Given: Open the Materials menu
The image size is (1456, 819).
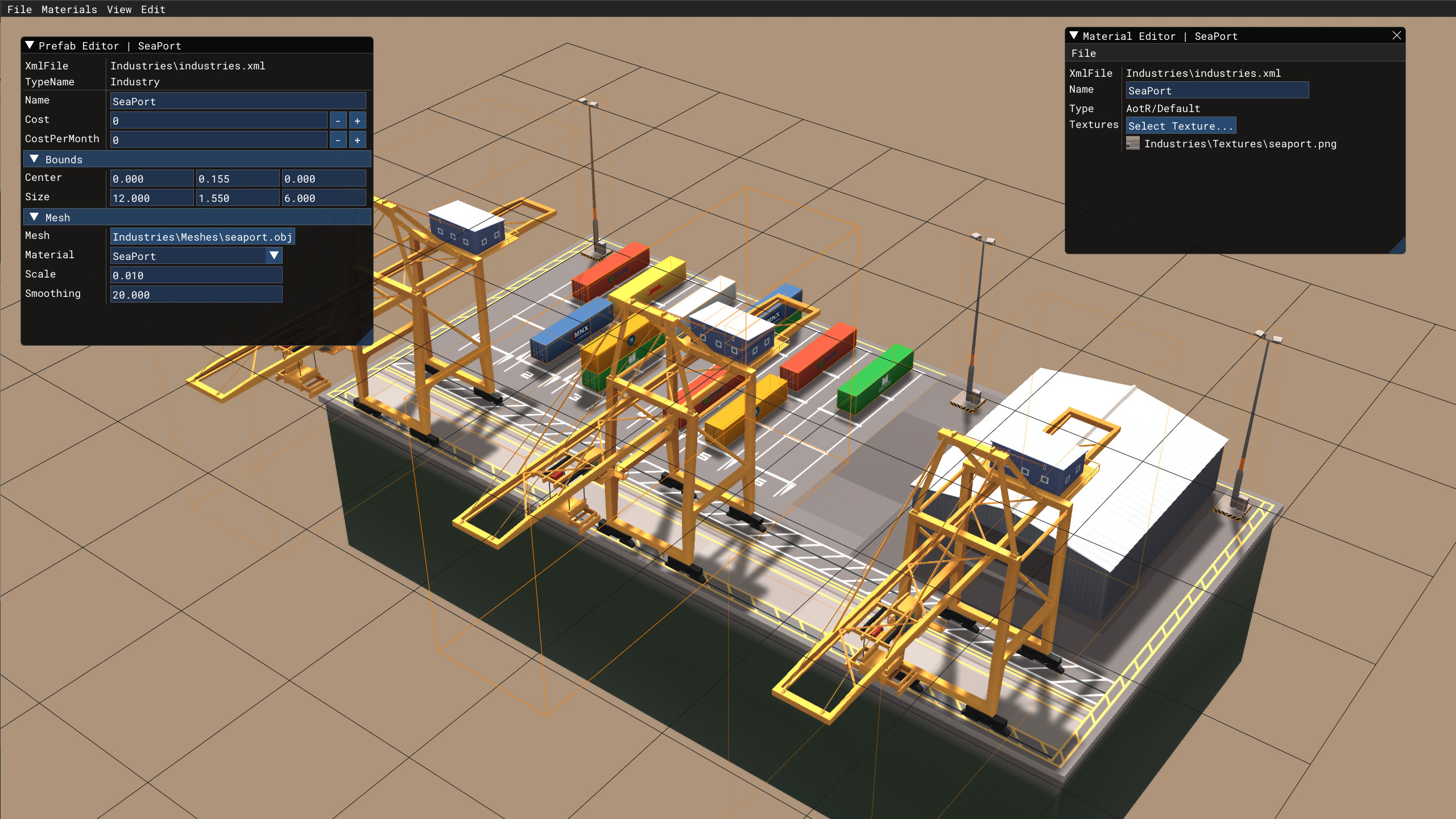Looking at the screenshot, I should pyautogui.click(x=68, y=9).
